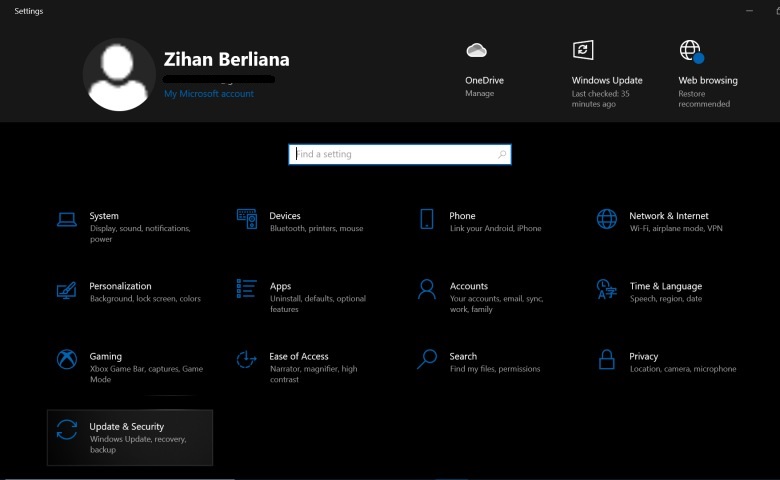Click the Zihan Berliana account name

(x=227, y=59)
